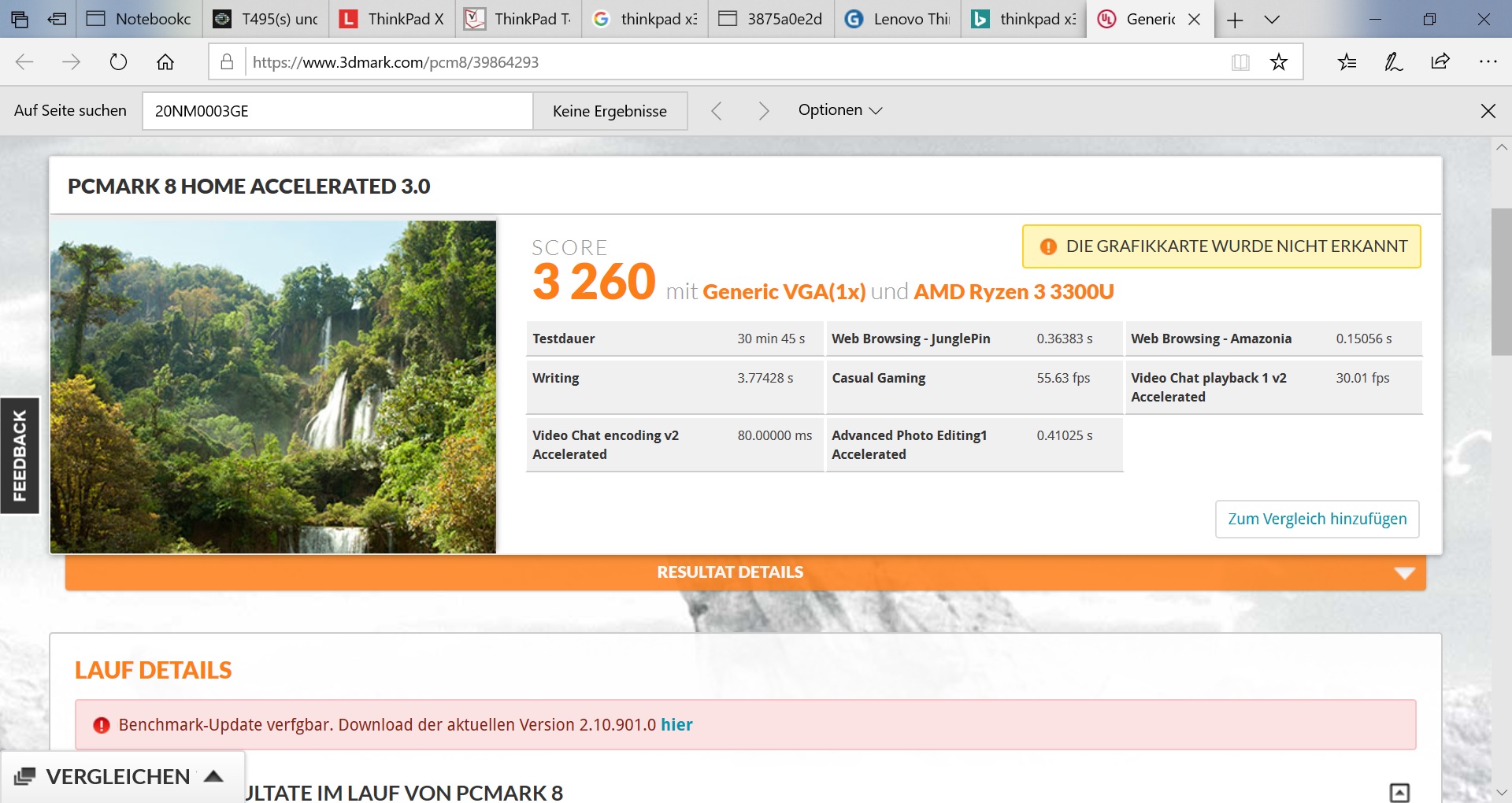Open the browser settings ellipsis menu

pyautogui.click(x=1488, y=62)
